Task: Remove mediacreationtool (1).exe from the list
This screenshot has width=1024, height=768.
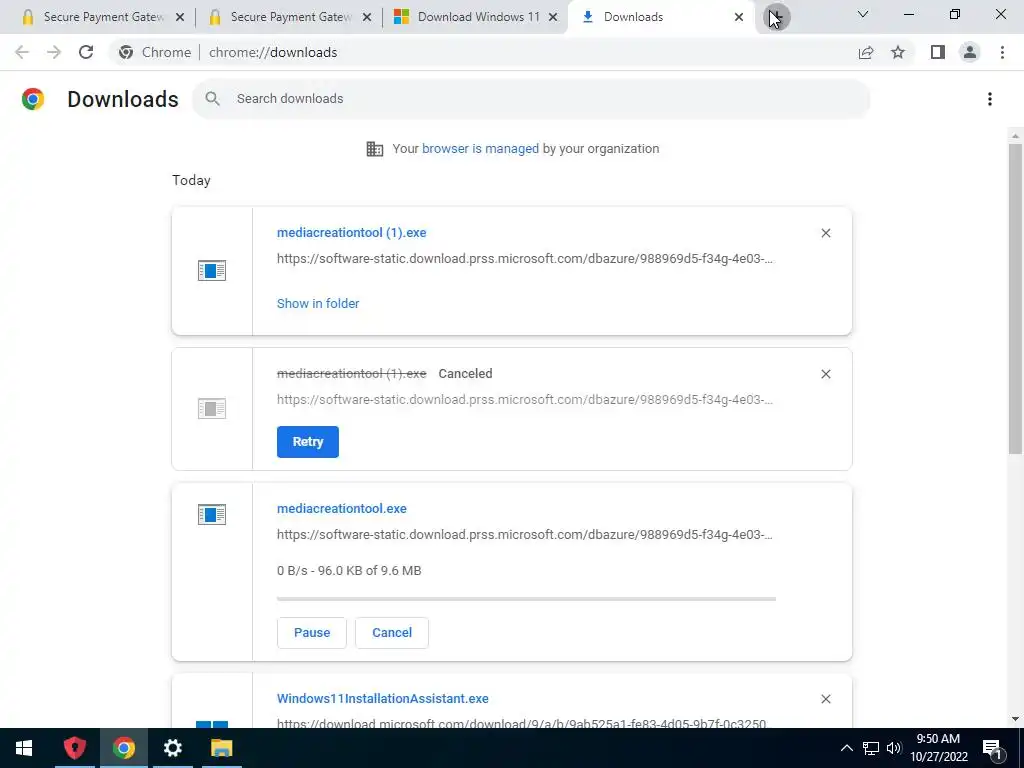Action: tap(825, 233)
